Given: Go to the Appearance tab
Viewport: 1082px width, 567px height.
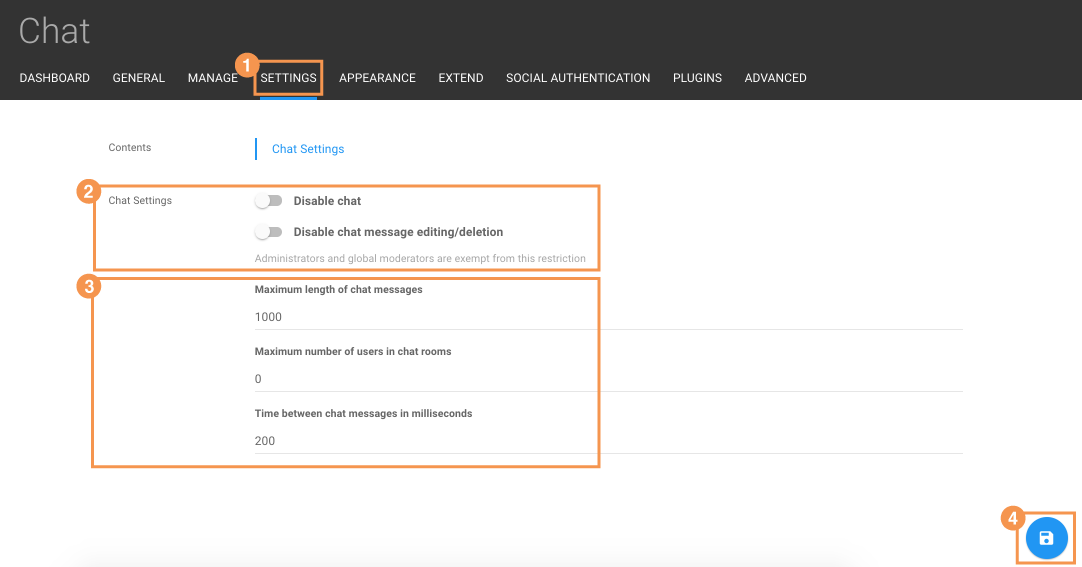Looking at the screenshot, I should pos(377,78).
